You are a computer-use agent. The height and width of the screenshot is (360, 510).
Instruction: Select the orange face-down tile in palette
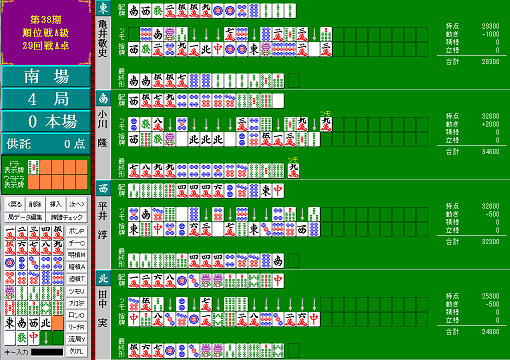pos(58,323)
